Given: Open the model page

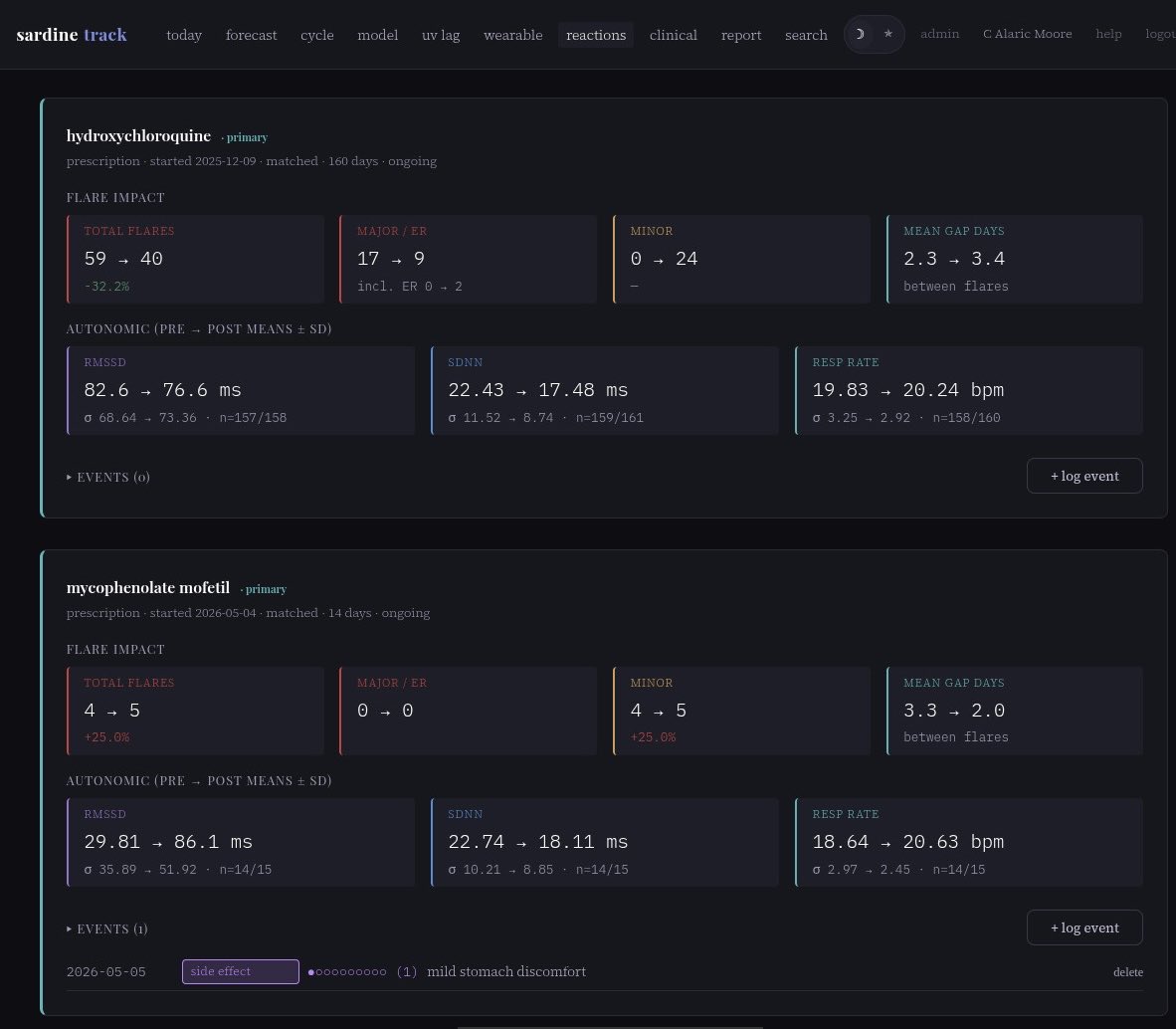Looking at the screenshot, I should click(377, 35).
